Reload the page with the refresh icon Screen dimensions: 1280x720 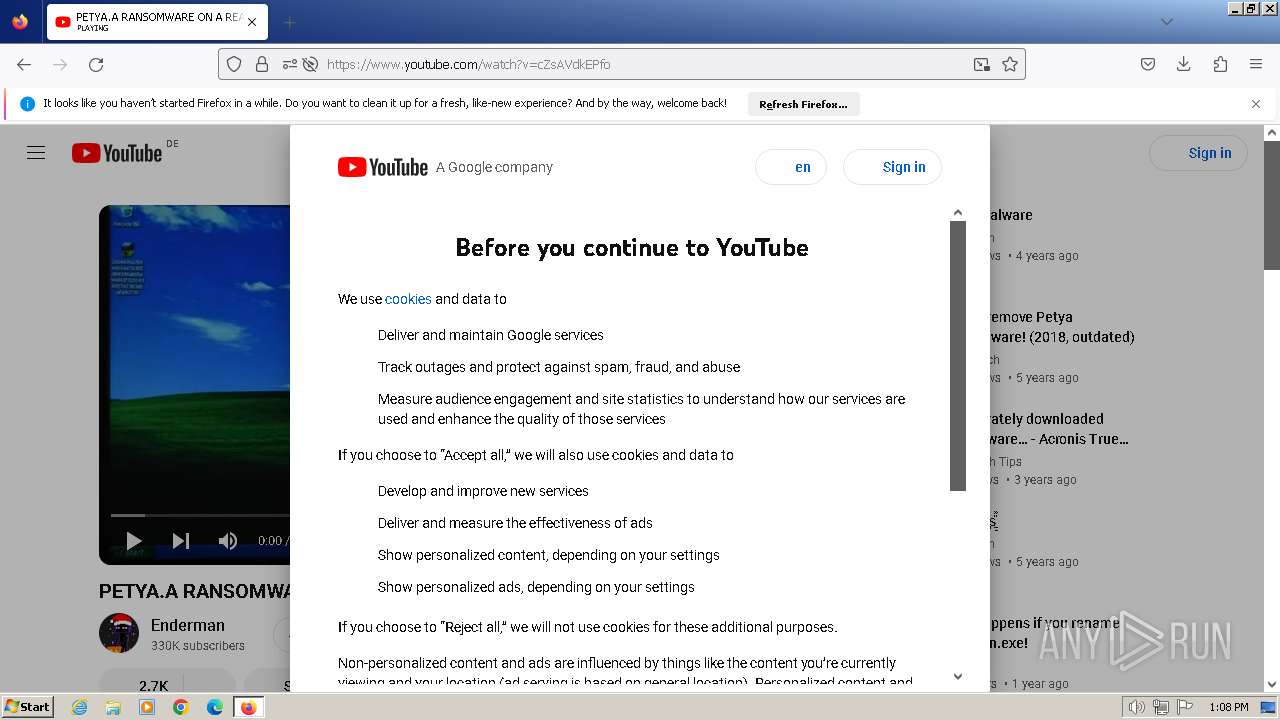[x=96, y=64]
